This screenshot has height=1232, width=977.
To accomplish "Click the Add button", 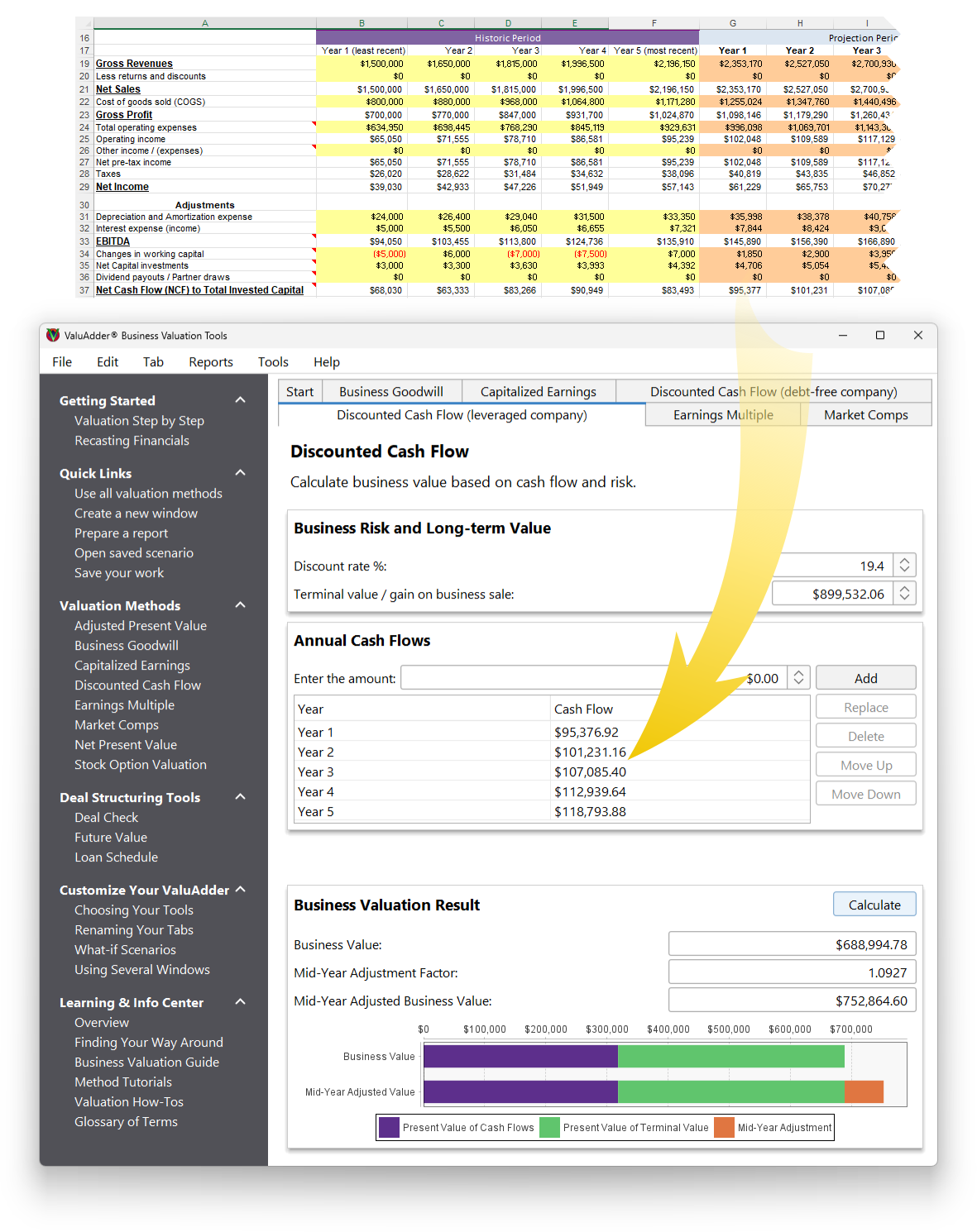I will (x=866, y=678).
